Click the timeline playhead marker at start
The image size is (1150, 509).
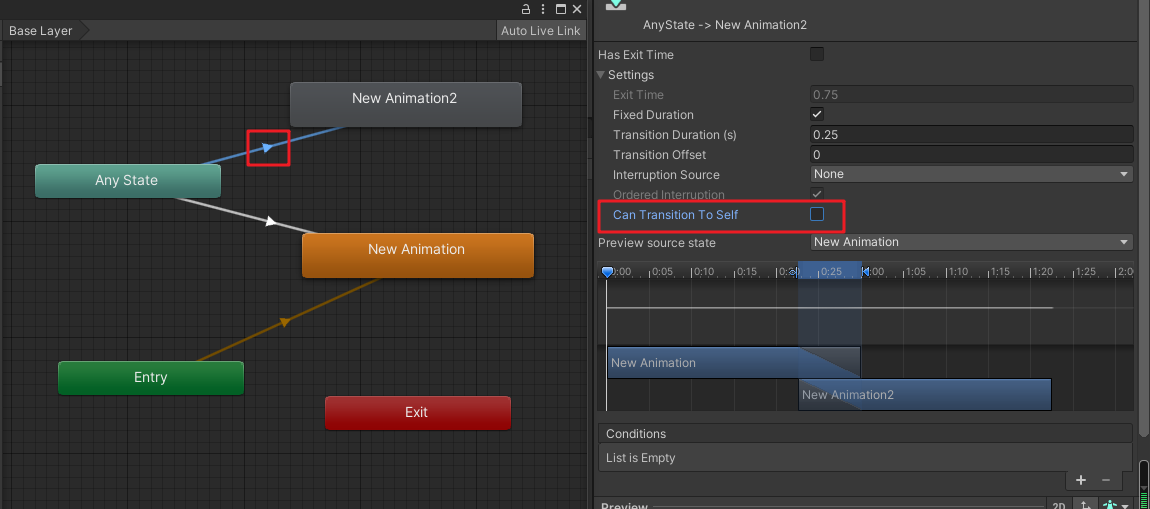(607, 272)
